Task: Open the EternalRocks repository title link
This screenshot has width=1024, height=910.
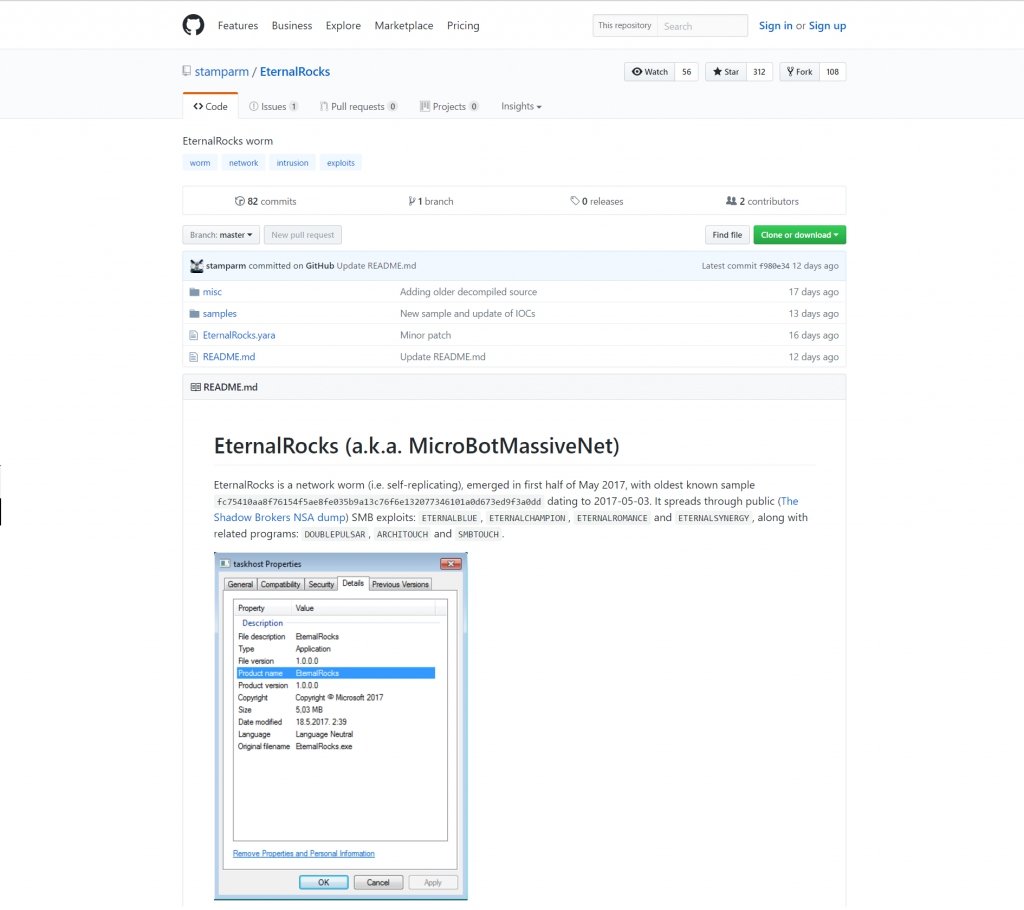Action: point(295,71)
